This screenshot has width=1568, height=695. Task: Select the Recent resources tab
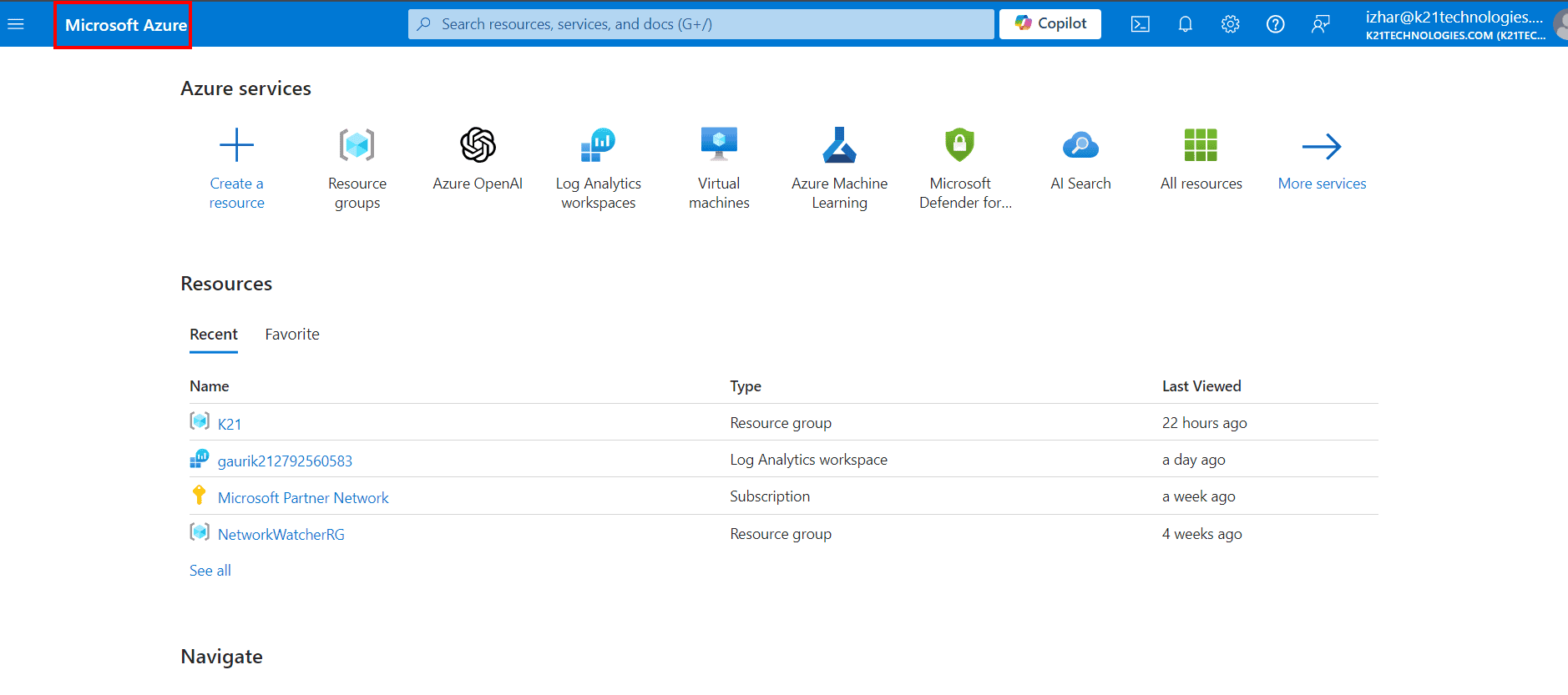pyautogui.click(x=214, y=335)
